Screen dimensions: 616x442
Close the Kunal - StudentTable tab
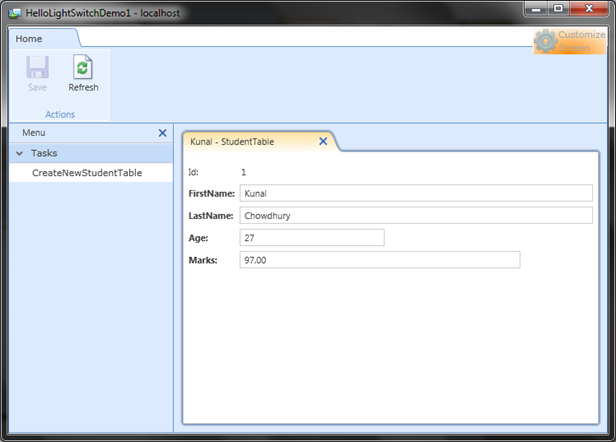pyautogui.click(x=323, y=141)
